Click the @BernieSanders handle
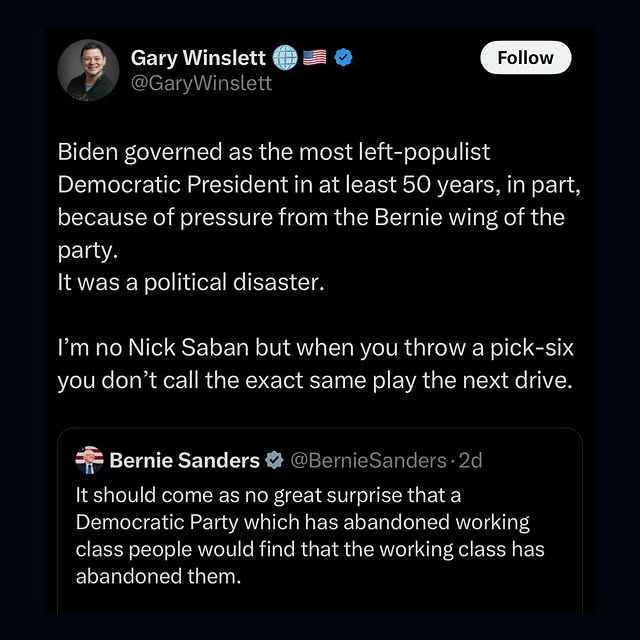640x640 pixels. [367, 460]
